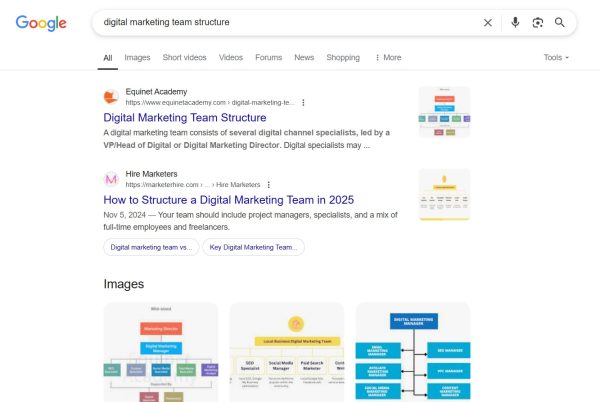Viewport: 600px width, 402px height.
Task: Click the Equinet Academy site name
Action: (156, 92)
